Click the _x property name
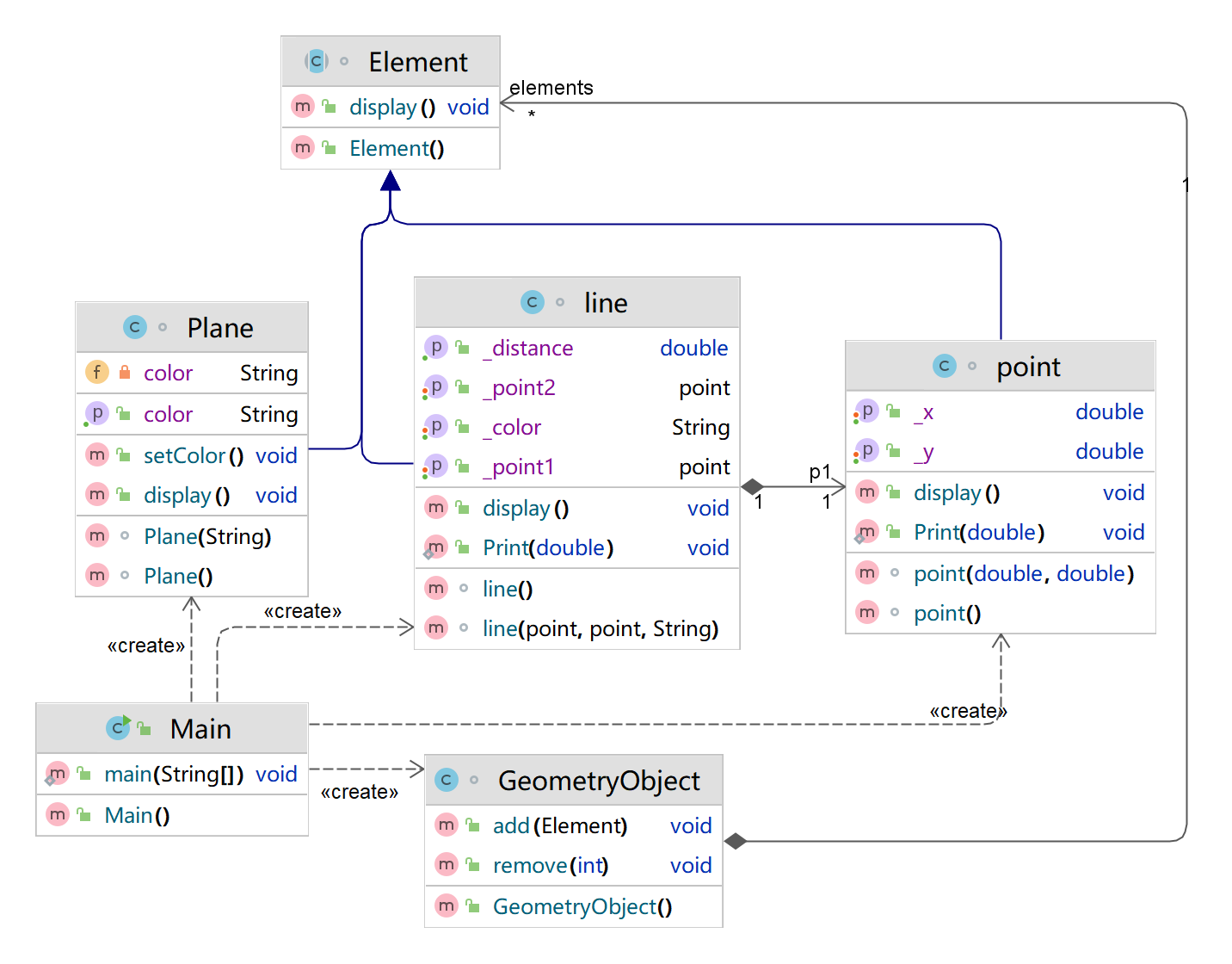 (924, 412)
